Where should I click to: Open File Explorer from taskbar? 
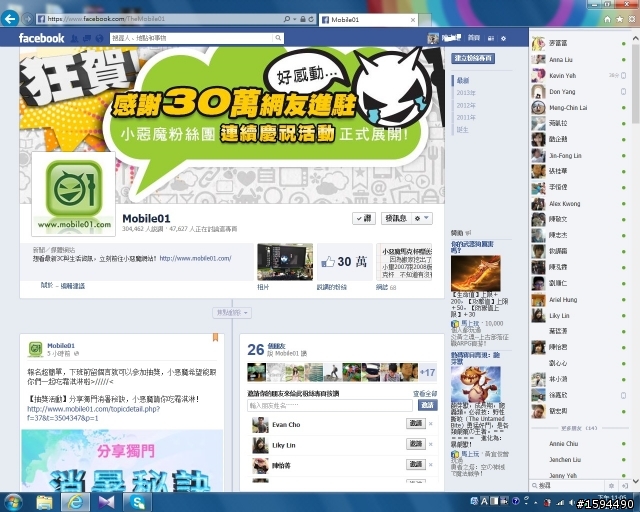(44, 502)
